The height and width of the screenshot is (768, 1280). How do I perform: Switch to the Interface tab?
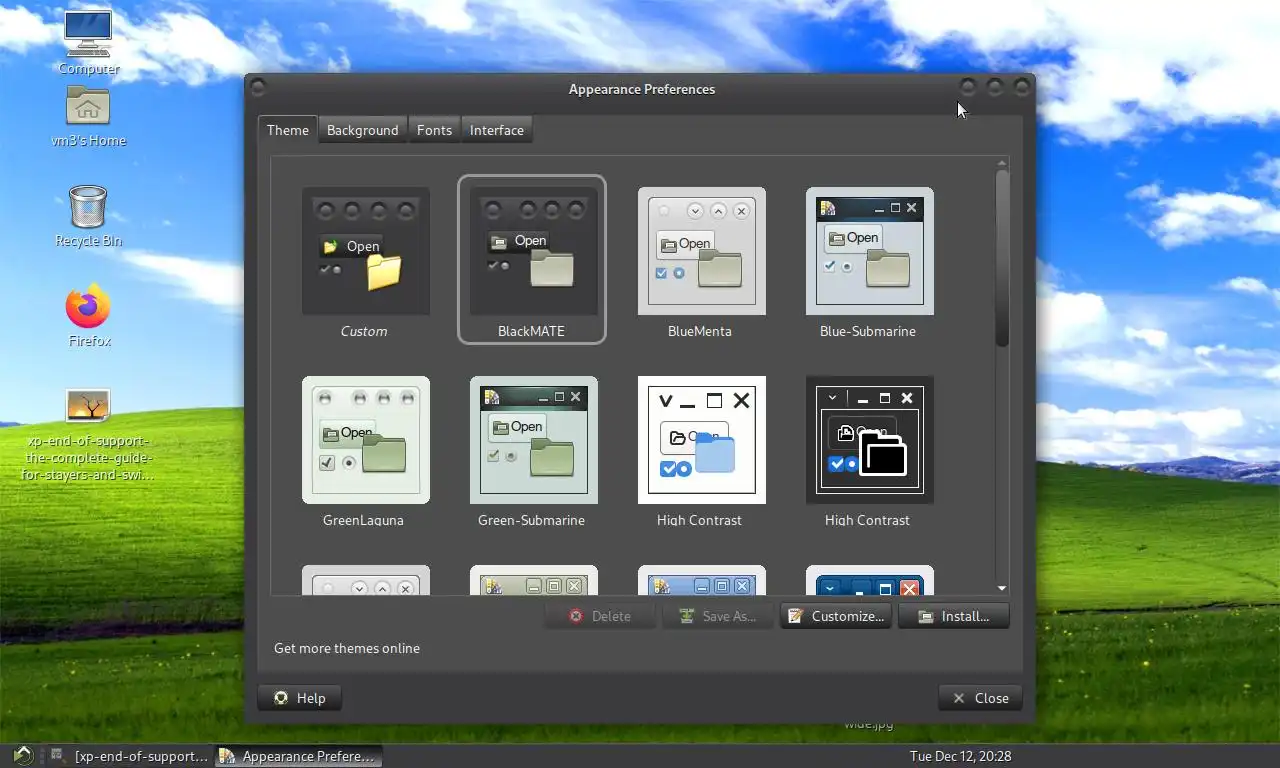click(497, 130)
